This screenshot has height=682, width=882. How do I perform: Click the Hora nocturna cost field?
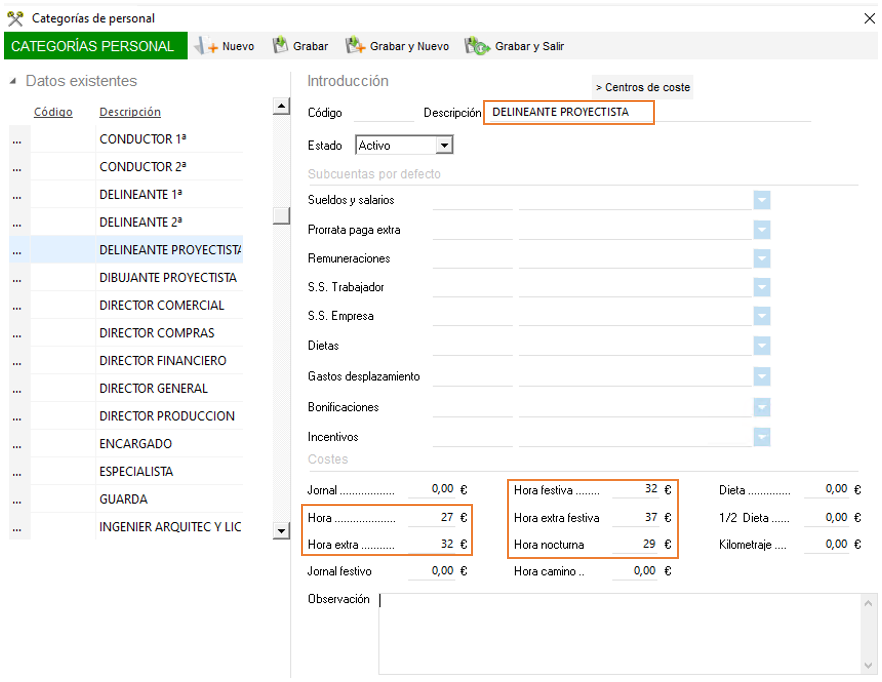pyautogui.click(x=635, y=544)
